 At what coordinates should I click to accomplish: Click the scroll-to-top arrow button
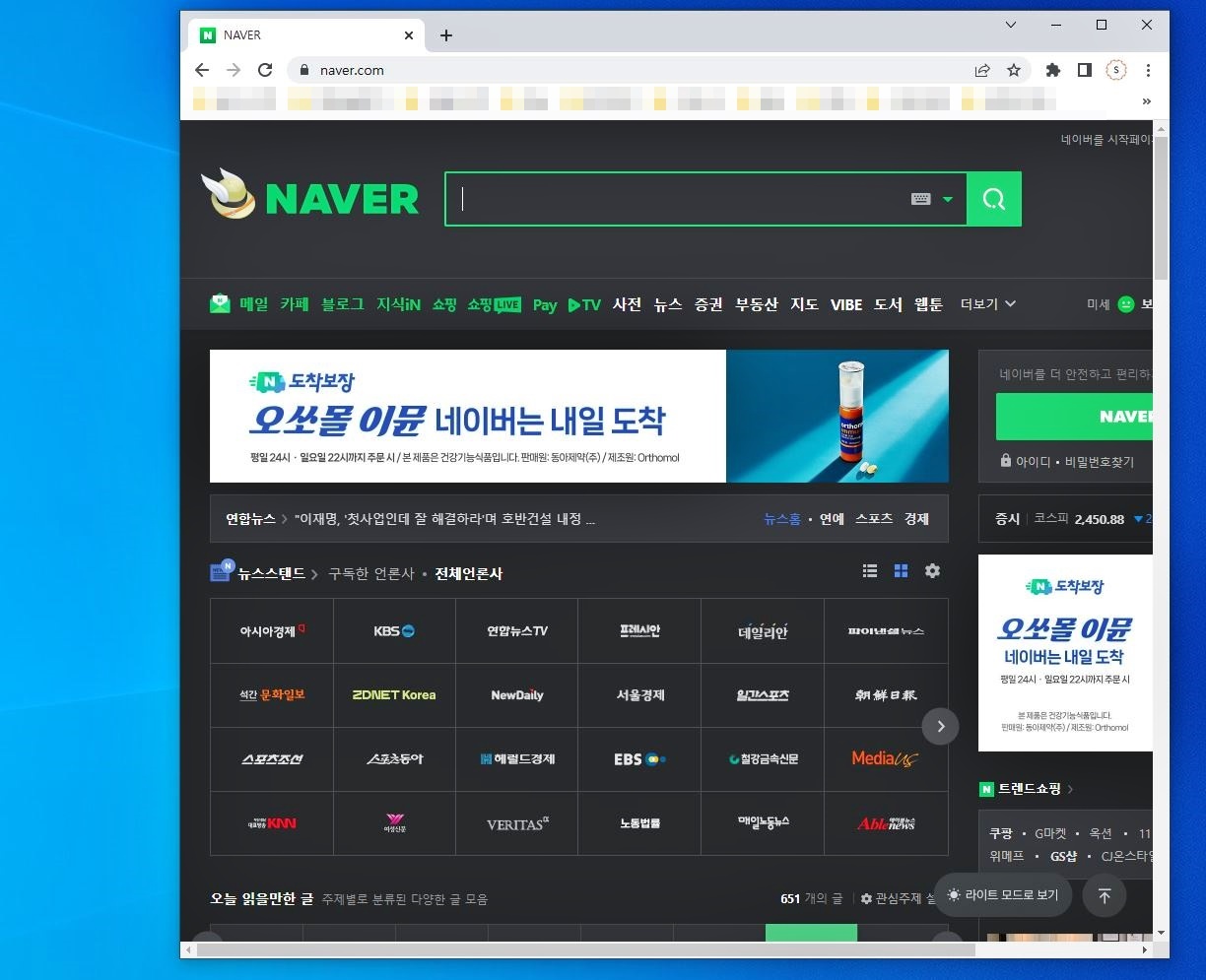[x=1105, y=895]
